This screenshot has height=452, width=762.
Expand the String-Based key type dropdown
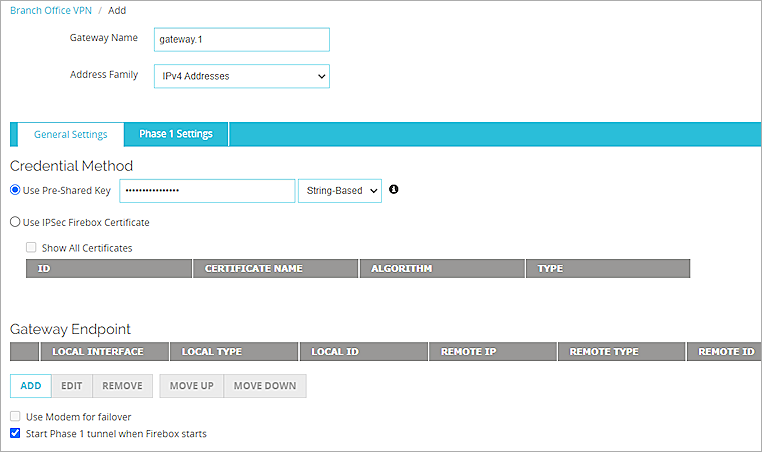(339, 191)
